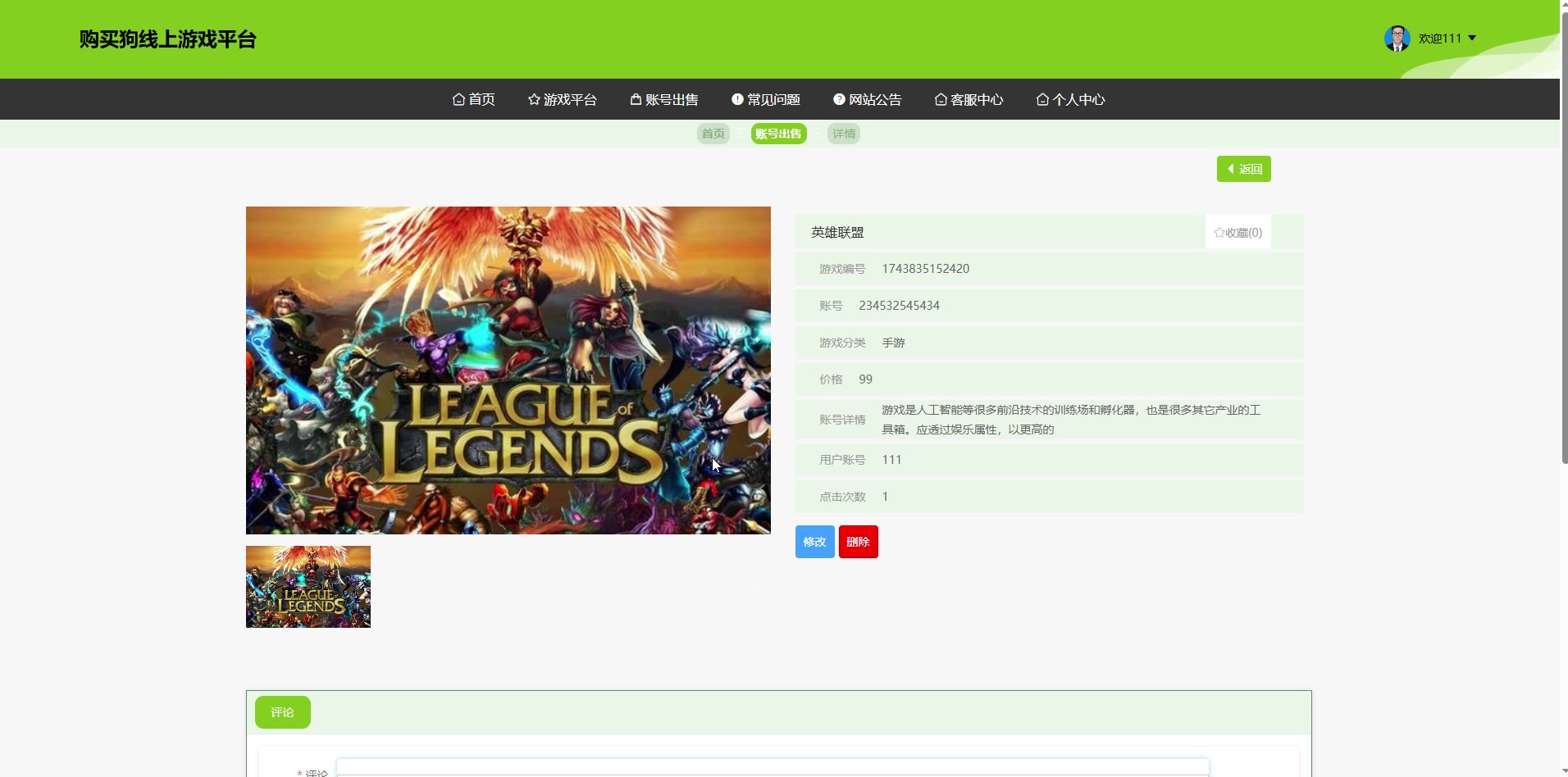Click the 点击次数 value 1
Viewport: 1568px width, 777px height.
[885, 497]
